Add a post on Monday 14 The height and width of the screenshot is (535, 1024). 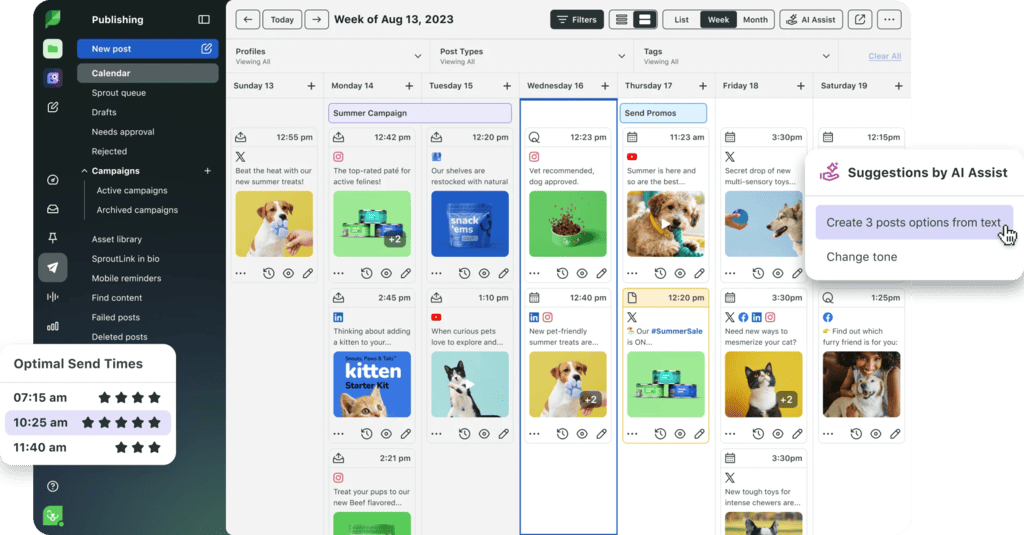click(x=409, y=86)
